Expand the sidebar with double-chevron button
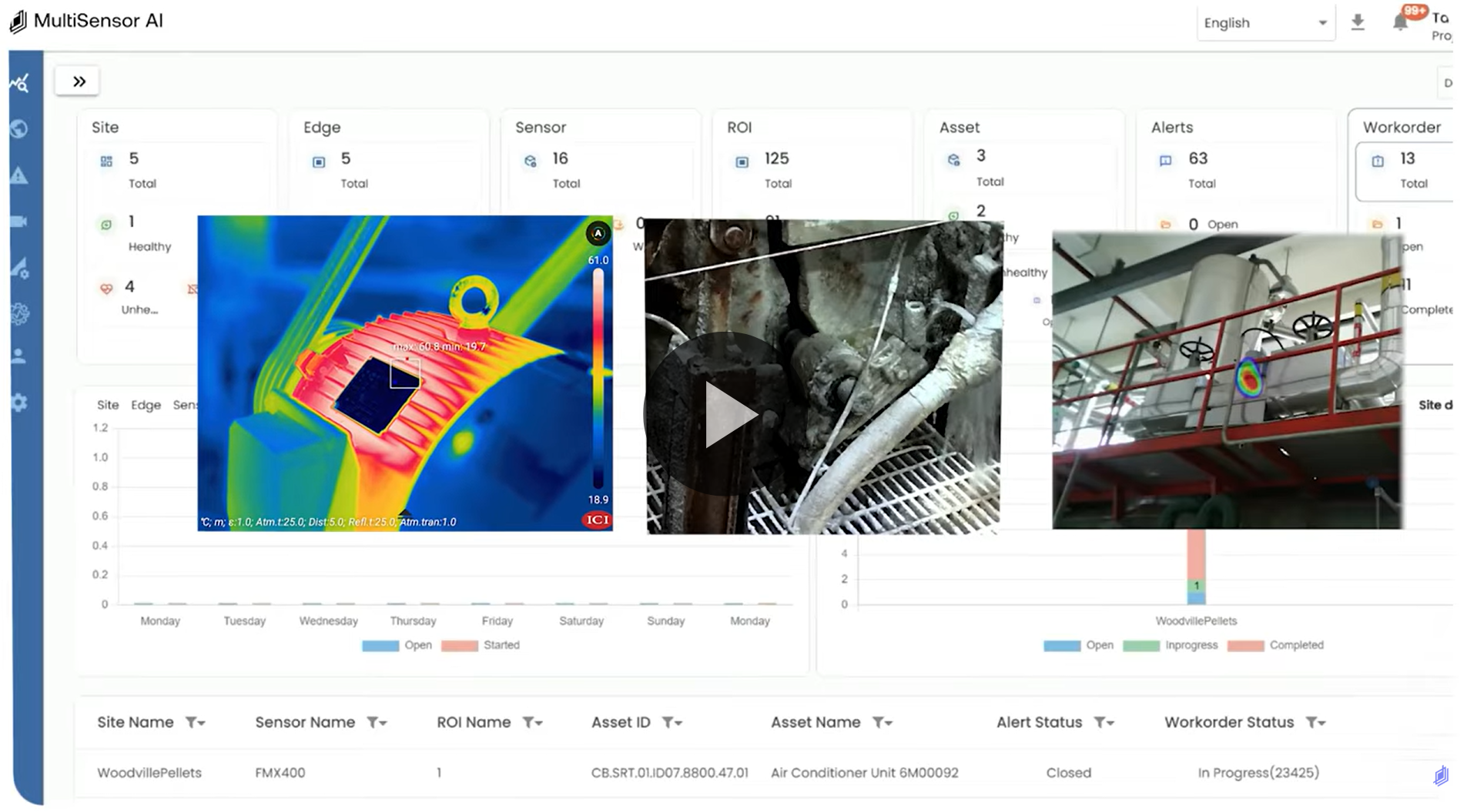The height and width of the screenshot is (812, 1467). [79, 82]
